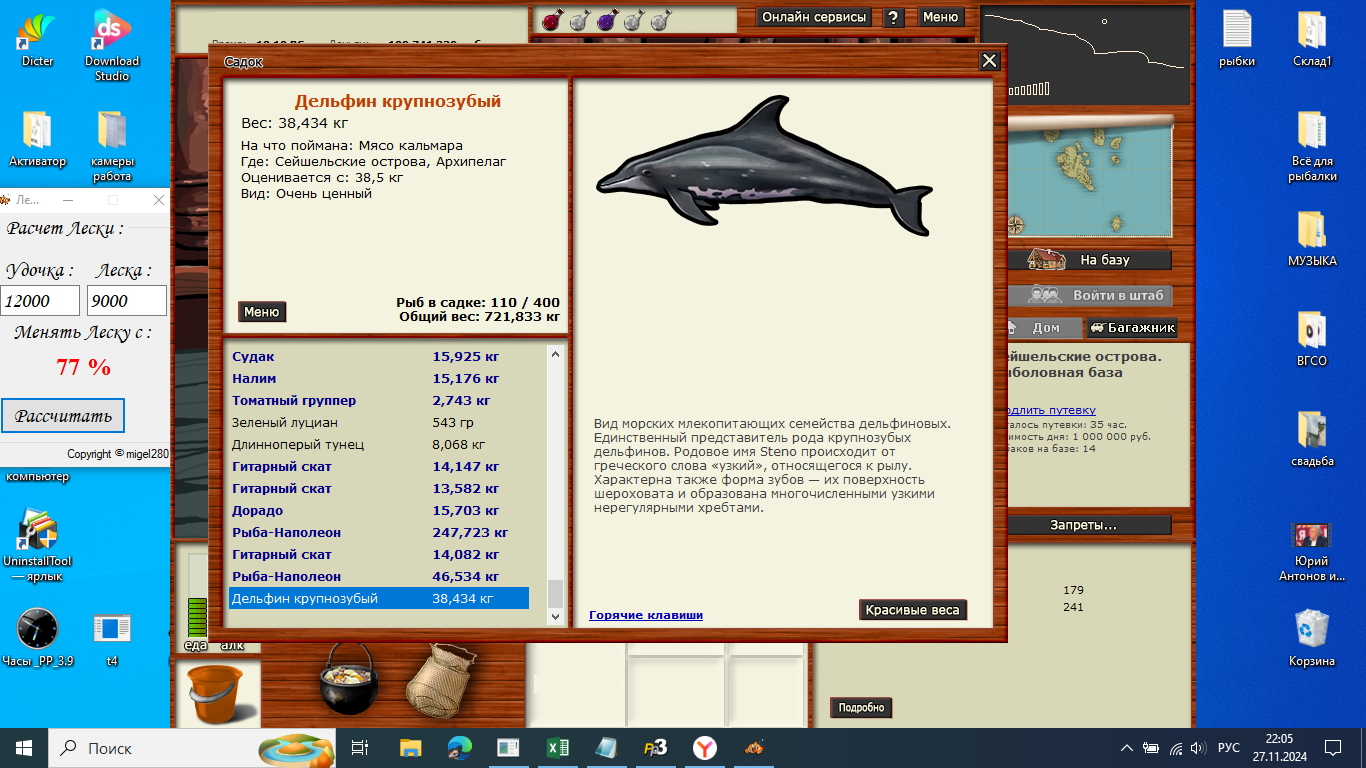Image resolution: width=1366 pixels, height=768 pixels.
Task: Open the Yandex browser taskbar icon
Action: tap(705, 747)
